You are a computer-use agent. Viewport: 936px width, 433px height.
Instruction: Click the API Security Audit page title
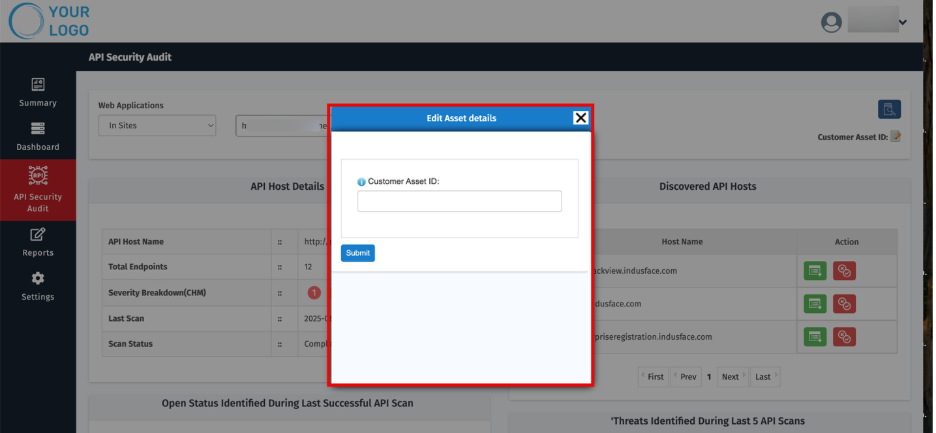point(130,57)
